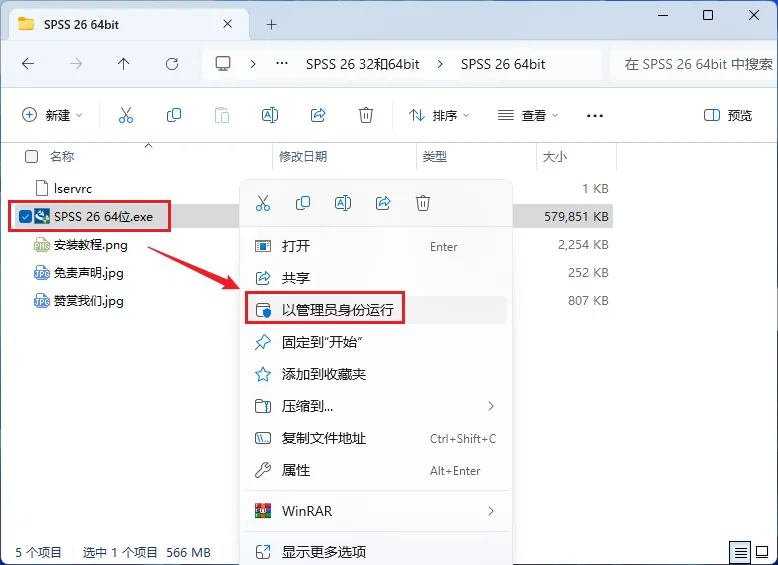
Task: Close the SPSS 26 64bit tab
Action: (x=227, y=24)
